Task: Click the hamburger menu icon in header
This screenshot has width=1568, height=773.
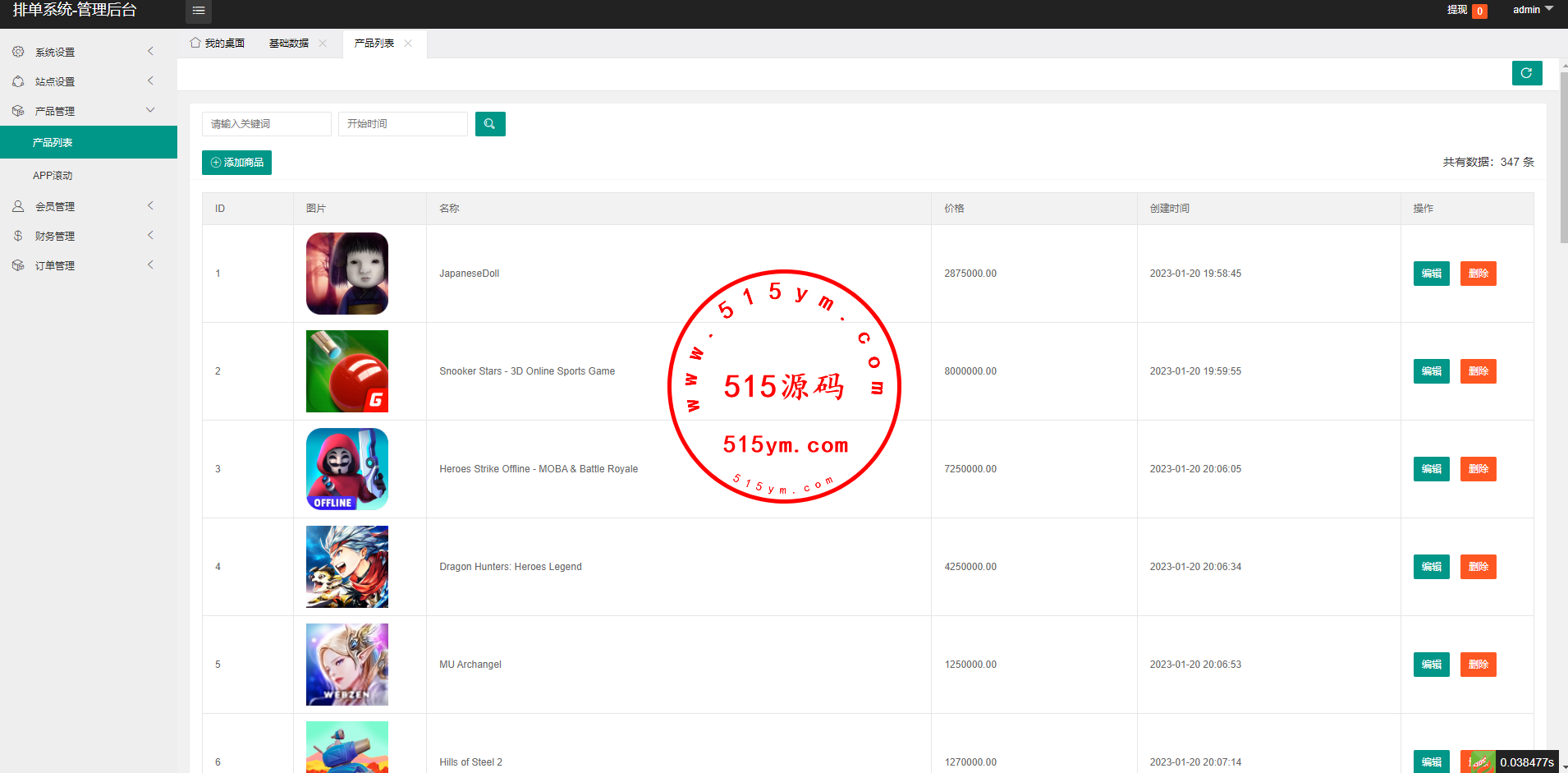Action: (x=199, y=11)
